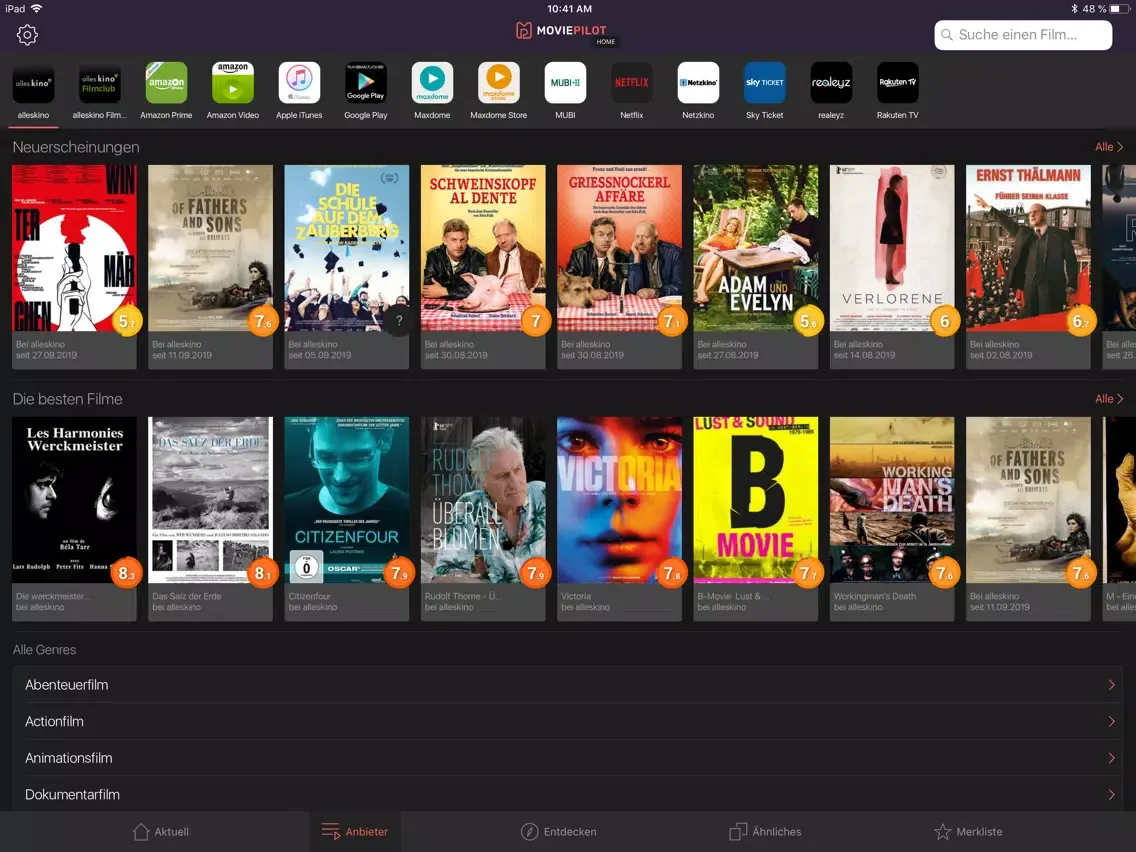Viewport: 1136px width, 852px height.
Task: Choose the Amazon Prime provider icon
Action: tap(166, 83)
